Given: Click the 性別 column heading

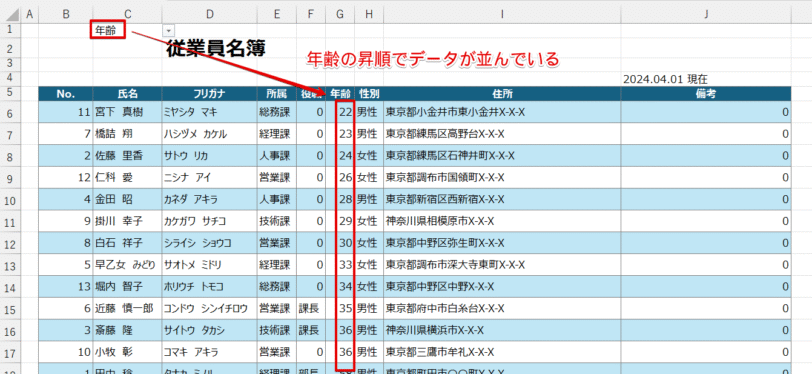Looking at the screenshot, I should pyautogui.click(x=369, y=94).
